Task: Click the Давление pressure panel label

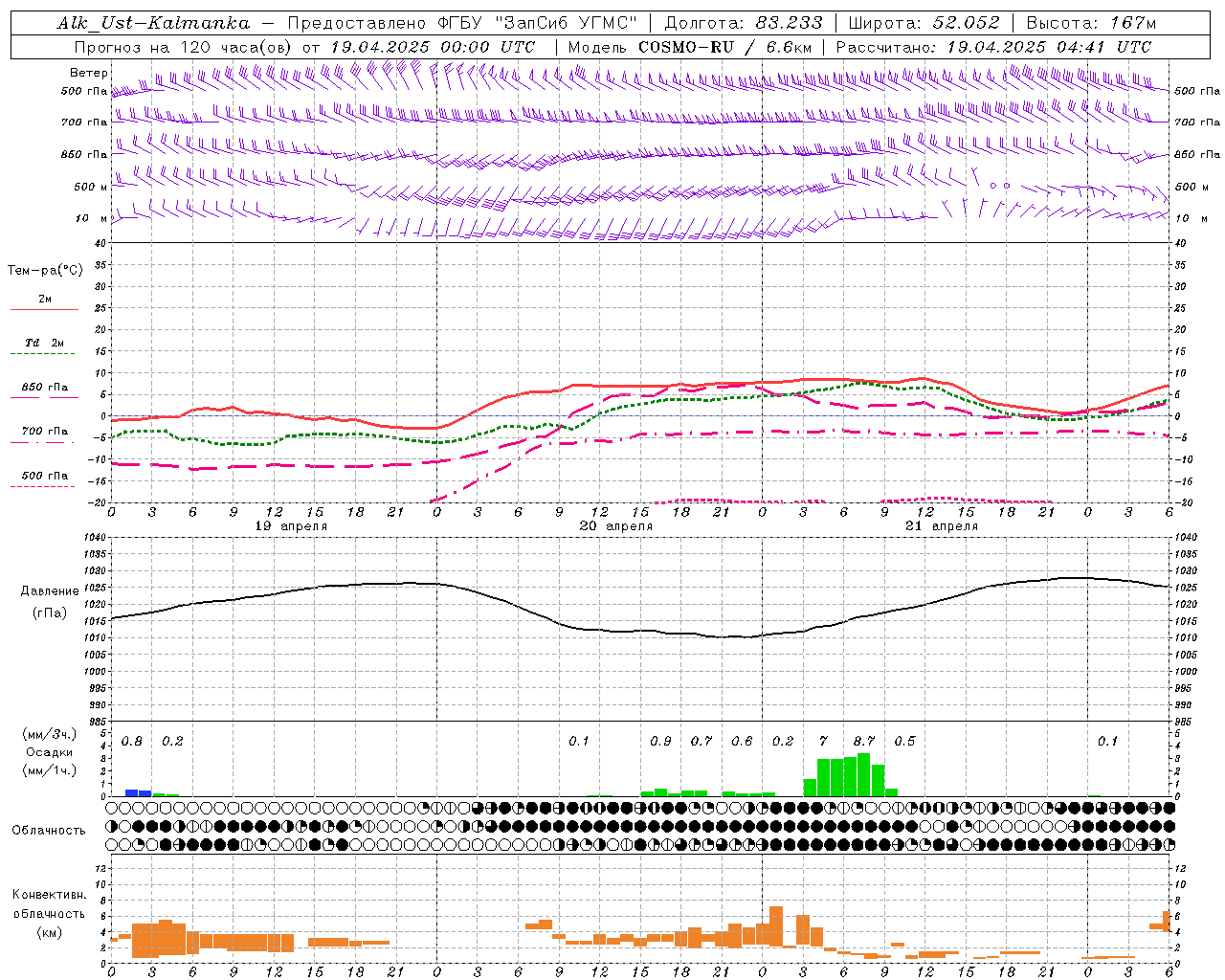Action: point(50,591)
